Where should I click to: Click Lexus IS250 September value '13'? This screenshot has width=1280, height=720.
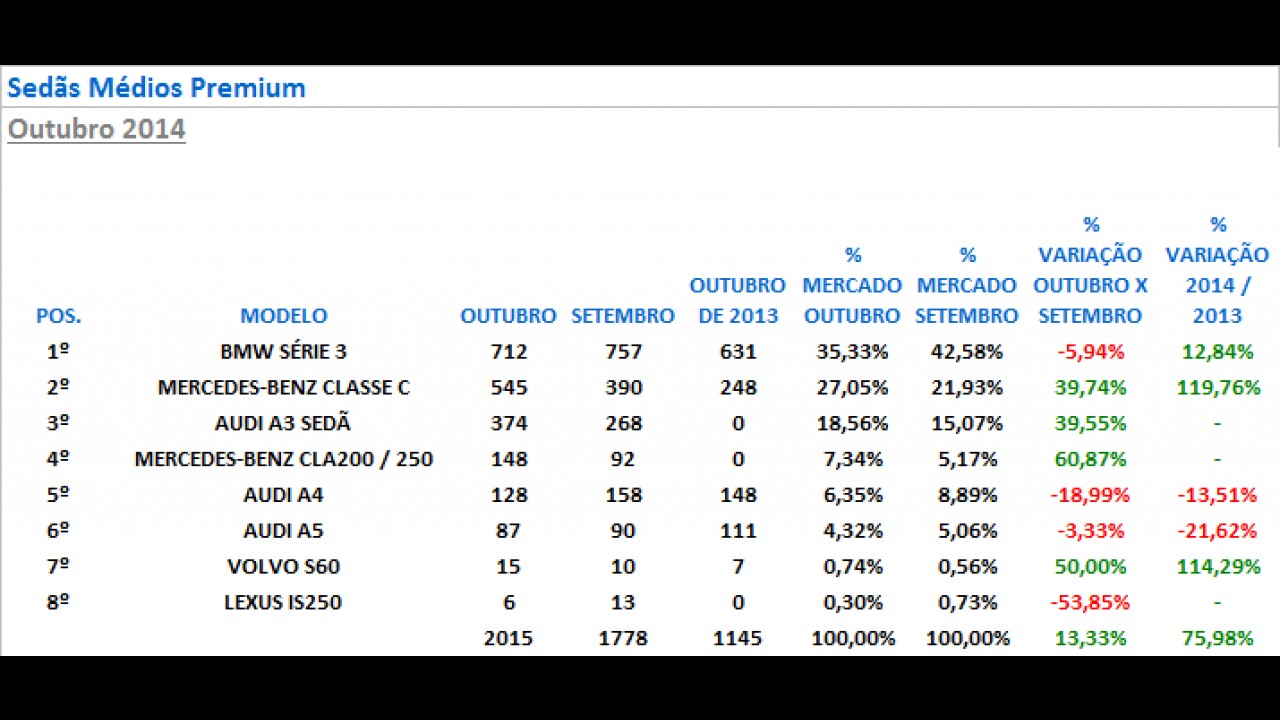623,603
